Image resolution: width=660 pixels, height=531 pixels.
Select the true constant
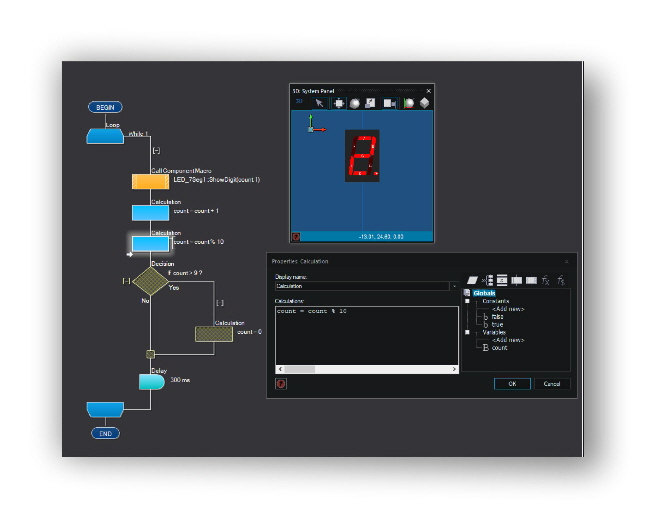[498, 324]
